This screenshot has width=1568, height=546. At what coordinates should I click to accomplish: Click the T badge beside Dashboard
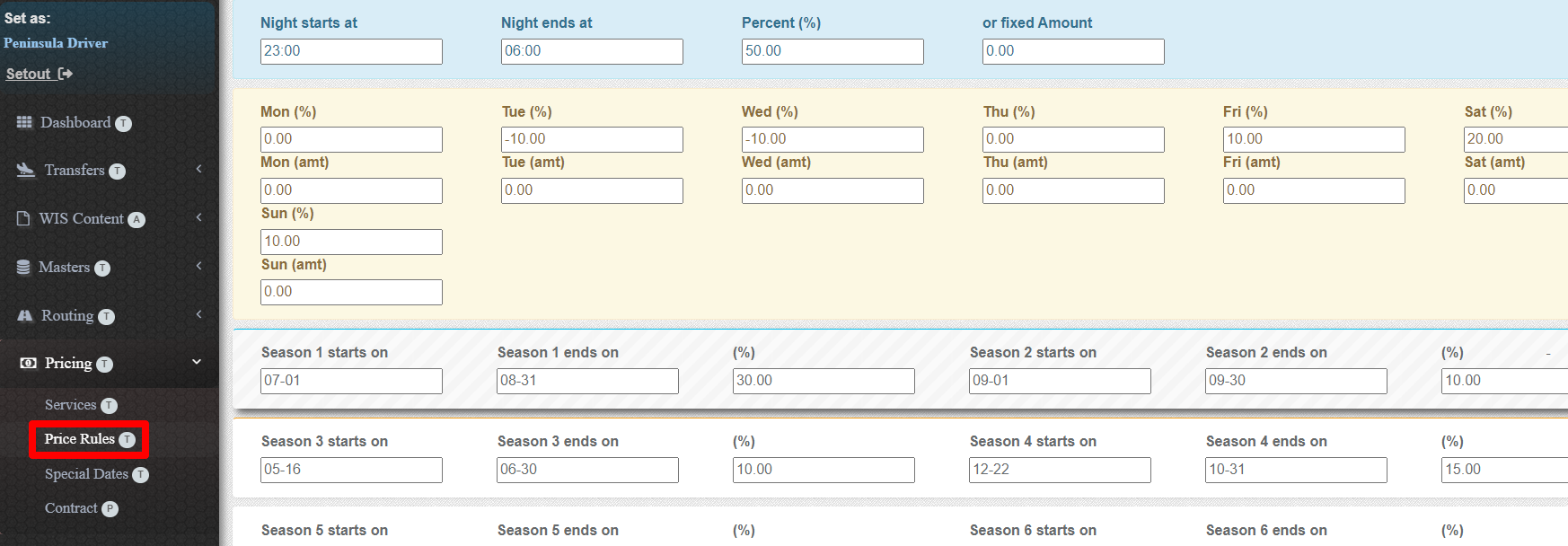point(124,124)
